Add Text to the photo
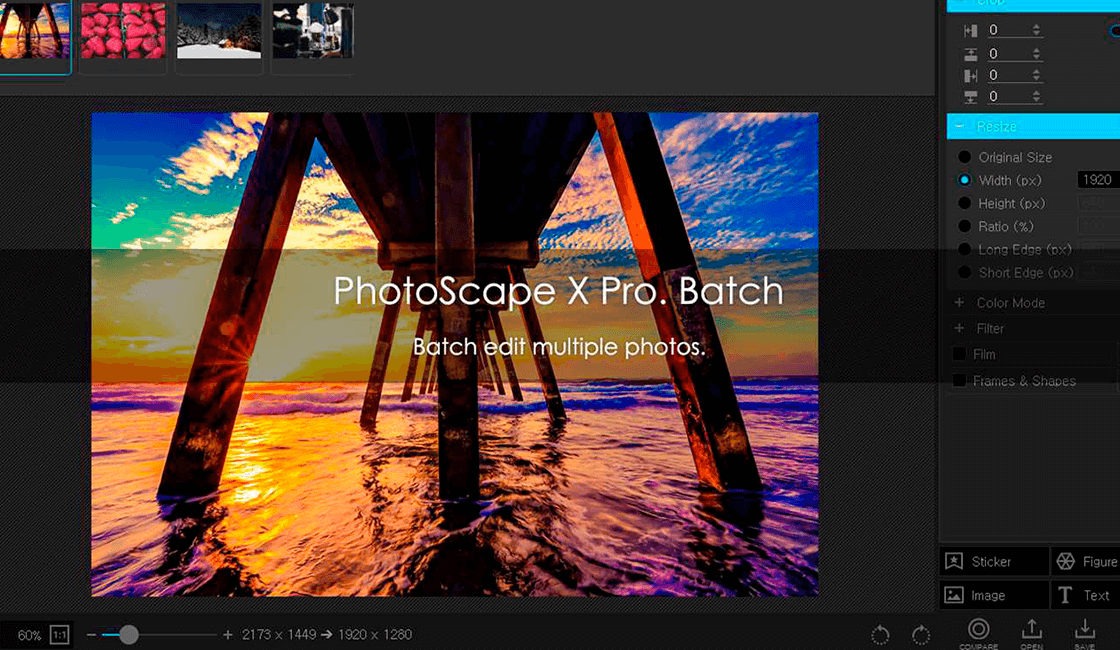Screen dimensions: 1120x650 click(x=1086, y=595)
